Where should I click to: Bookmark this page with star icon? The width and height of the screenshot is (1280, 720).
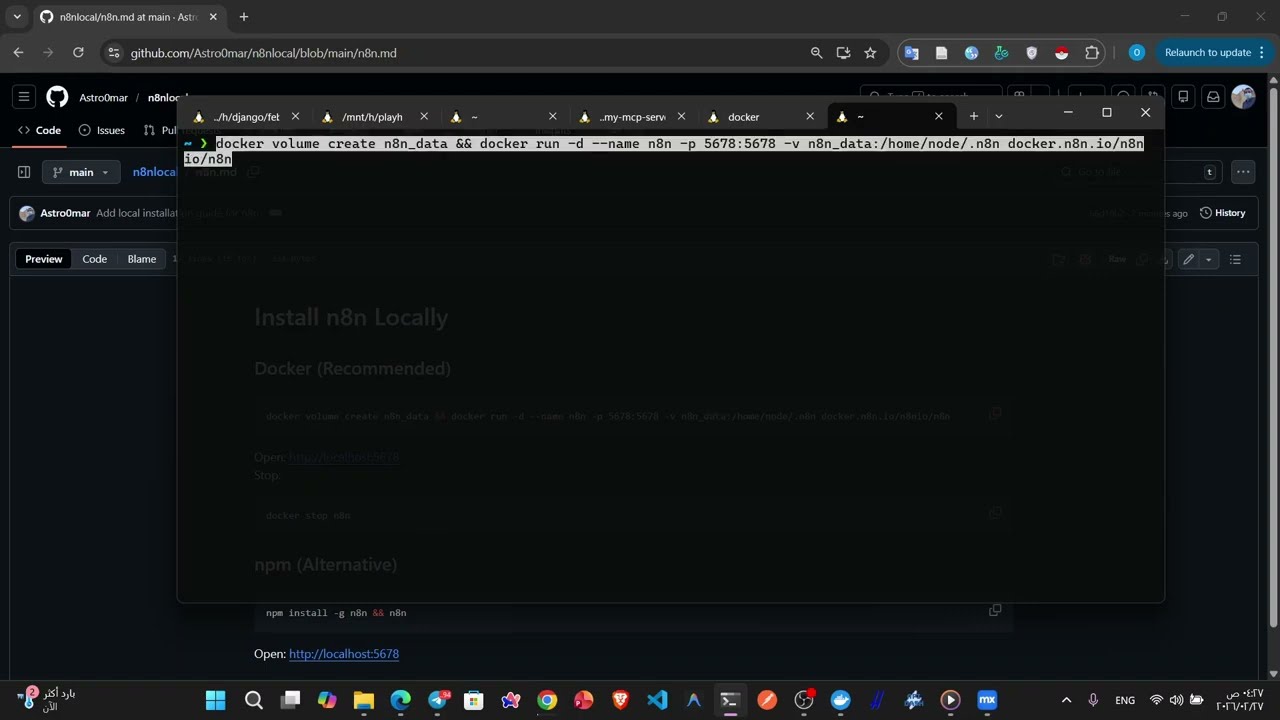click(870, 53)
